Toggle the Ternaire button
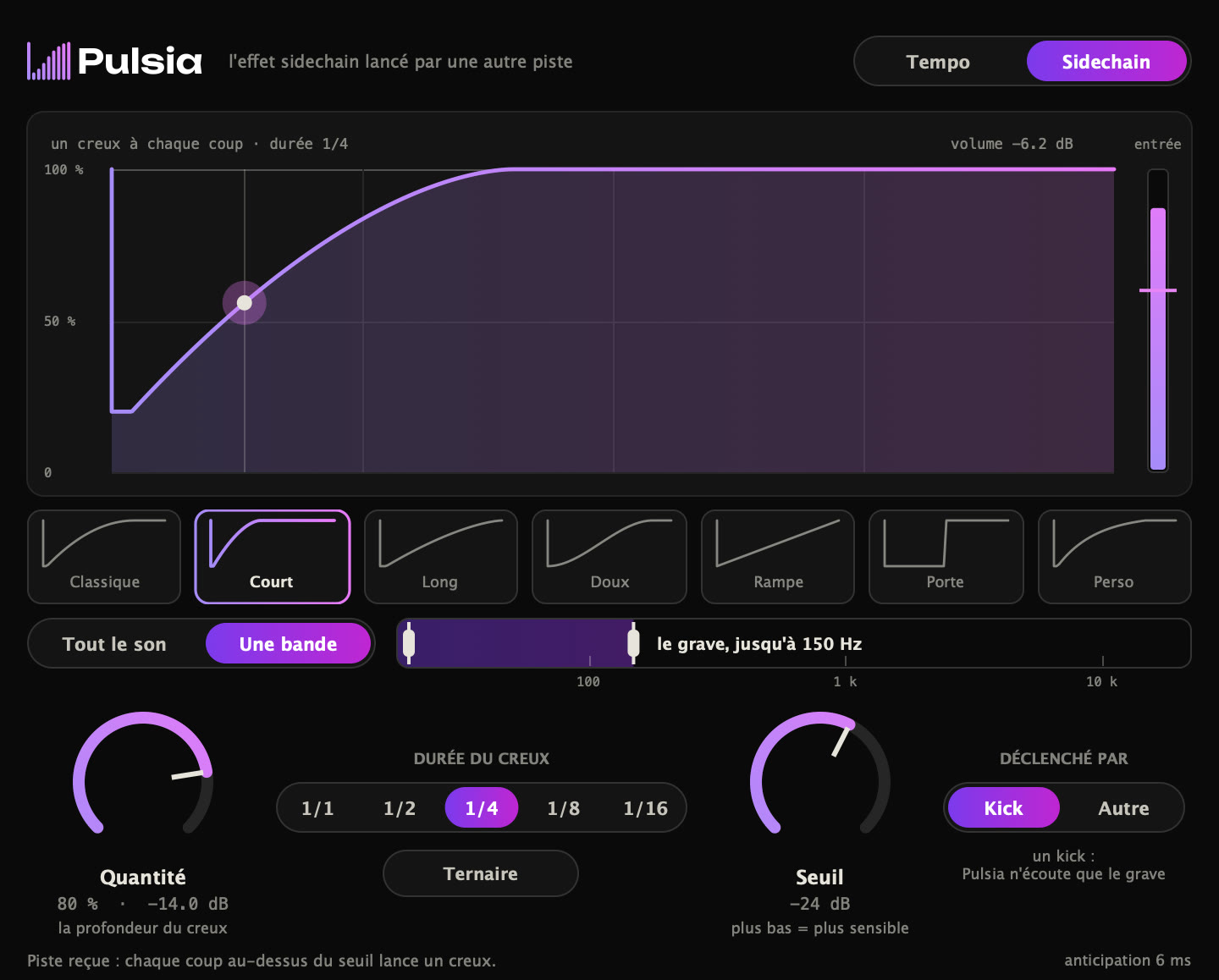Screen dimensions: 1219x980 (x=481, y=873)
